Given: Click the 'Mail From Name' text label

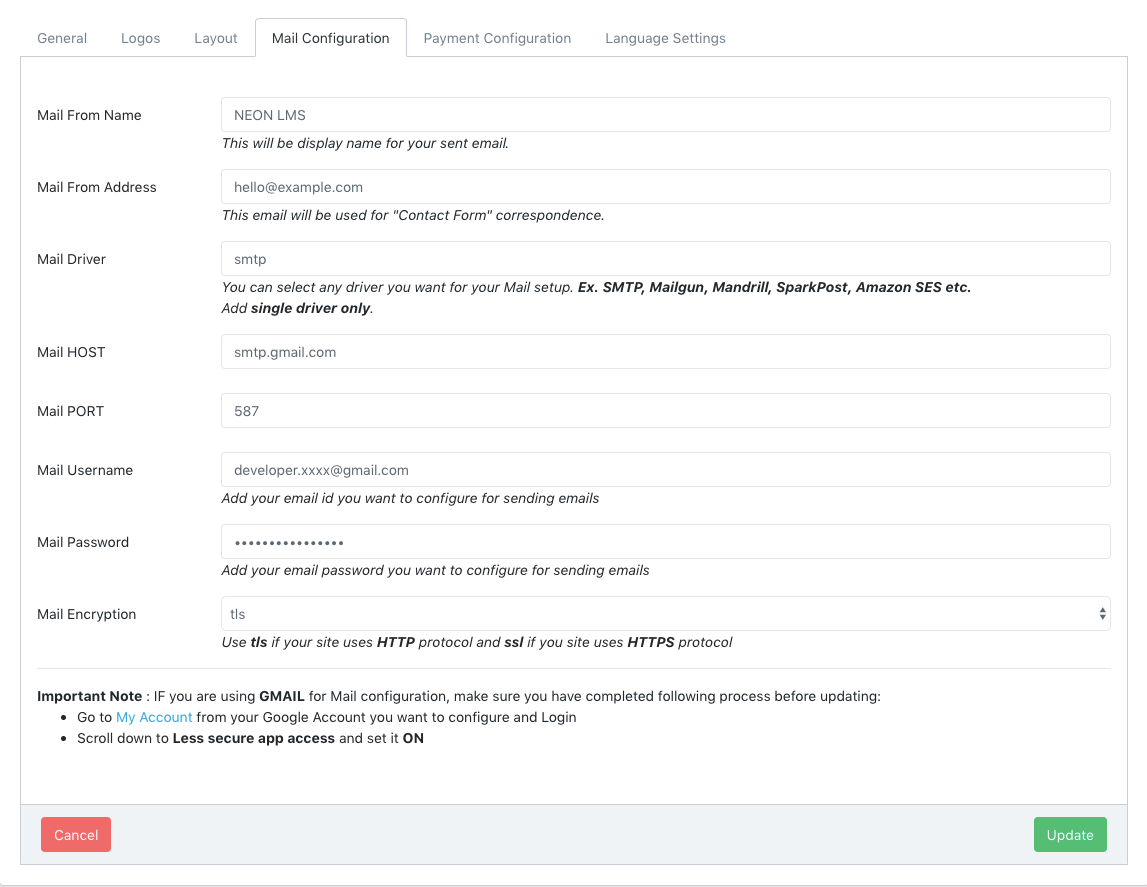Looking at the screenshot, I should pos(89,115).
